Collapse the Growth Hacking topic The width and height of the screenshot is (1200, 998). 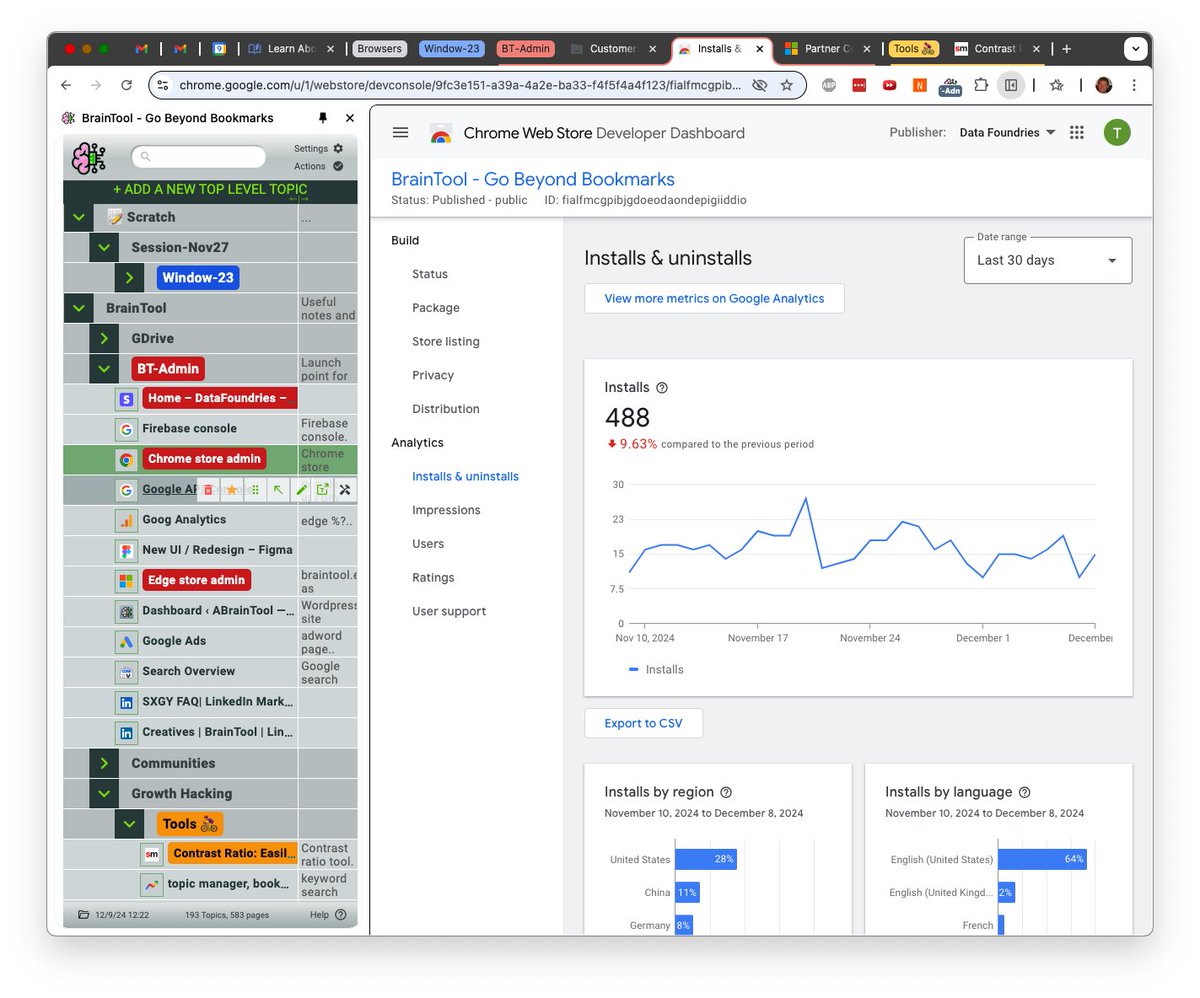click(x=103, y=793)
